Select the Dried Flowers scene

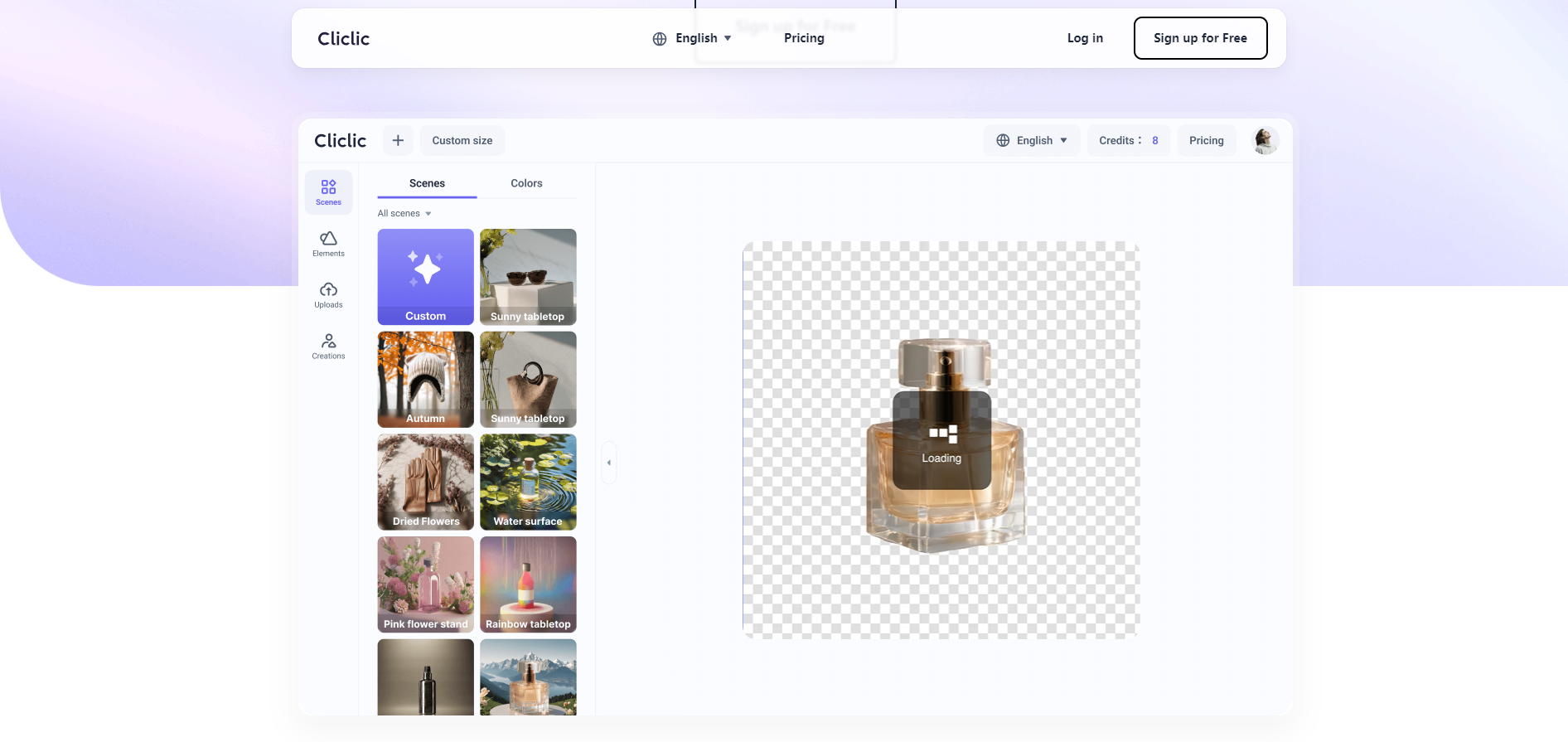(426, 483)
